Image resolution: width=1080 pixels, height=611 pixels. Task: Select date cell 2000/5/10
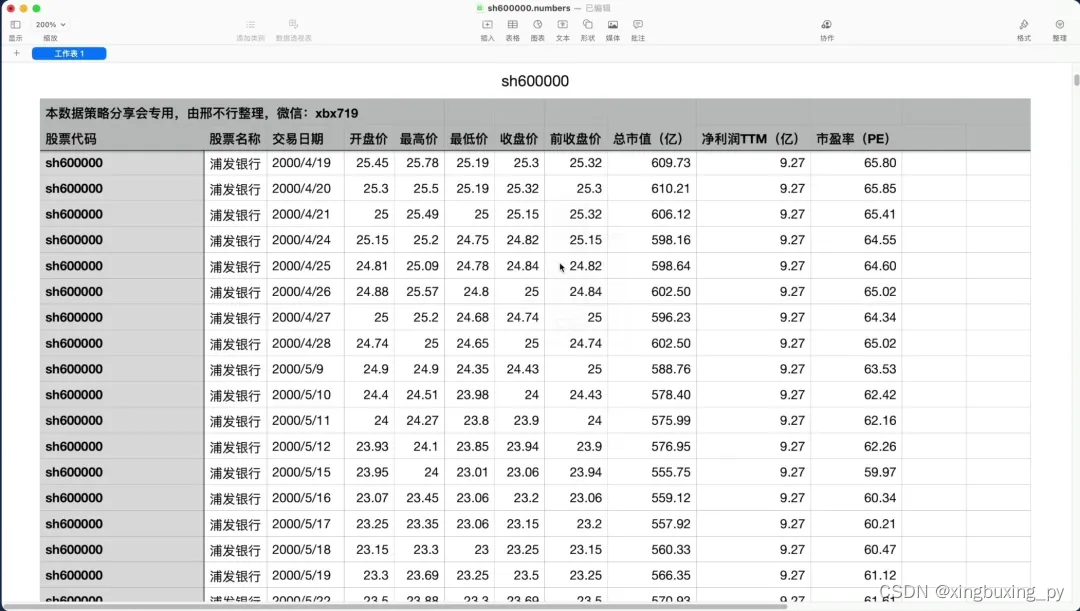305,395
